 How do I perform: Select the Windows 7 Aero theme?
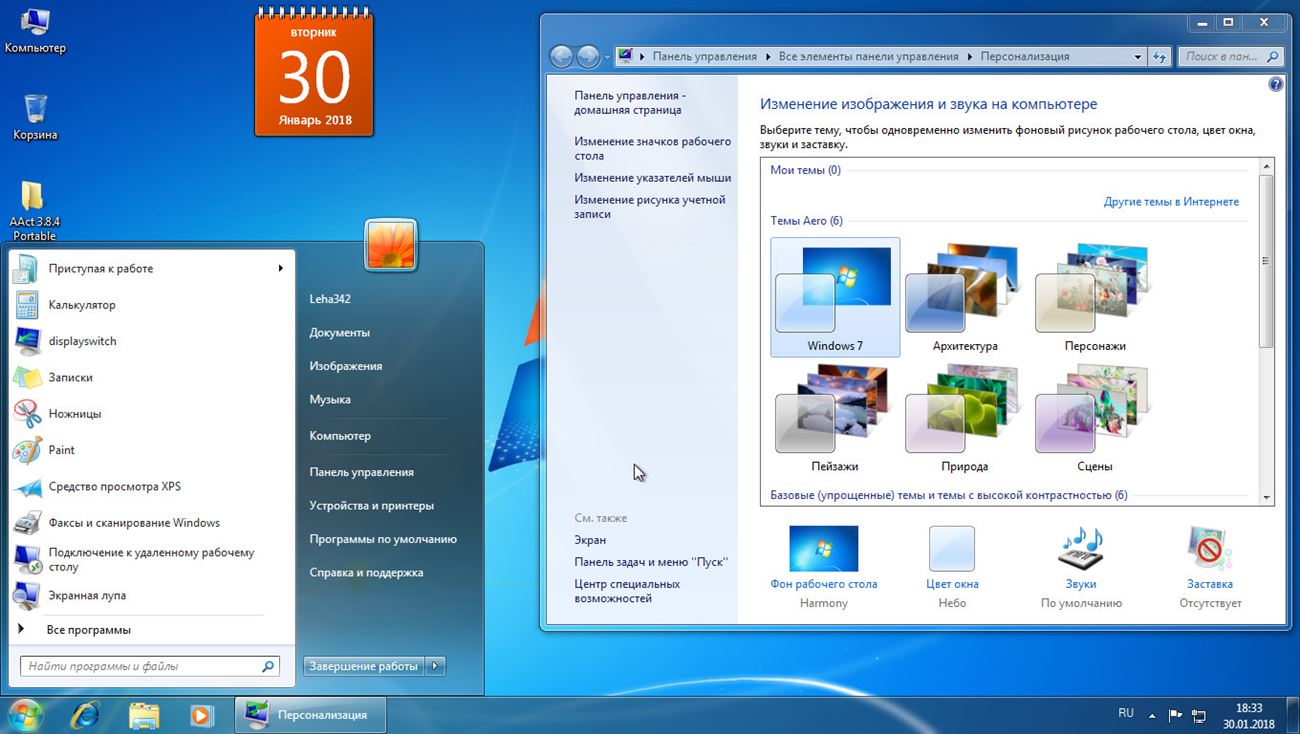[835, 297]
